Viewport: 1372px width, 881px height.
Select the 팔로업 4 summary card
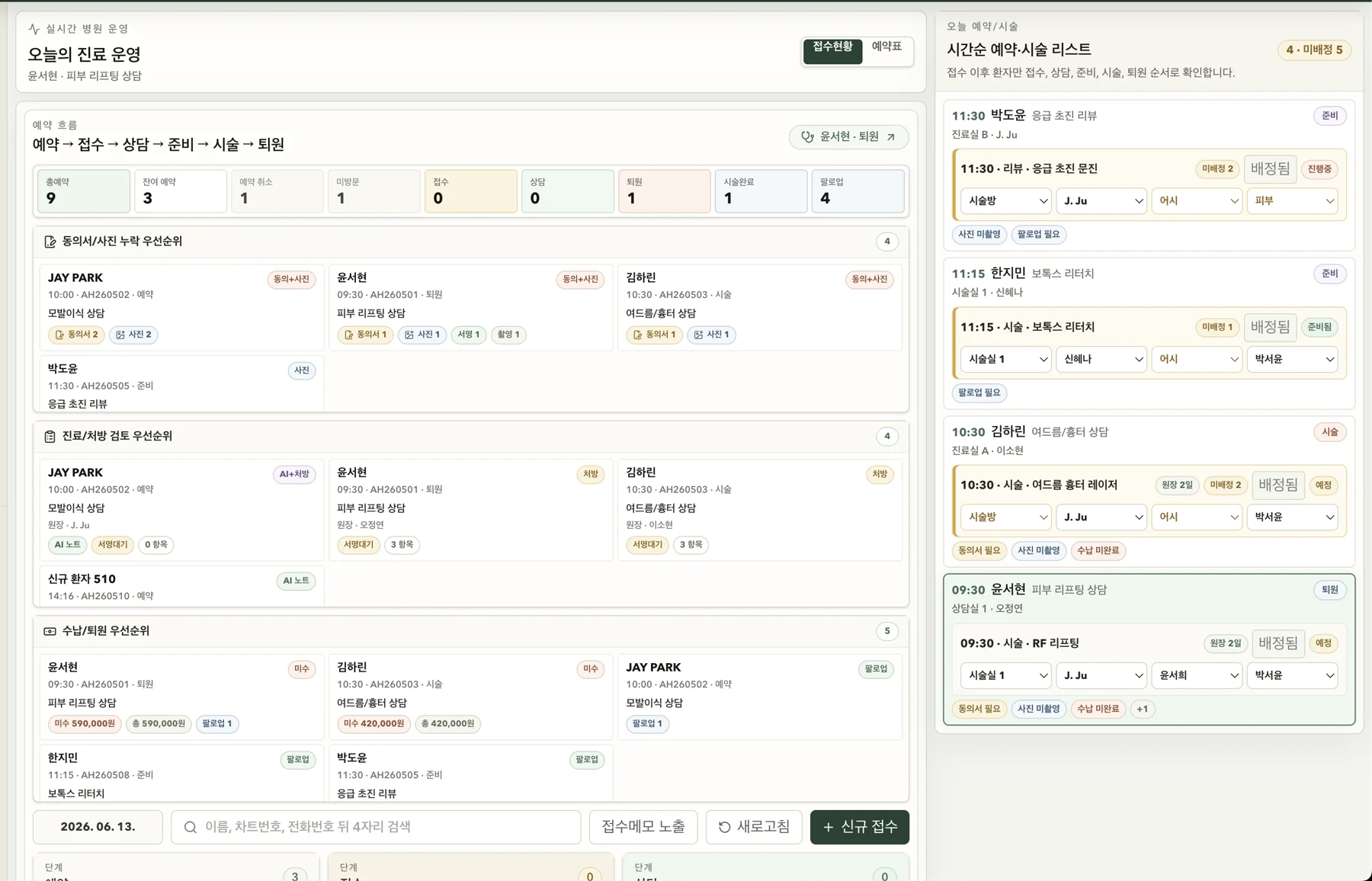[857, 191]
